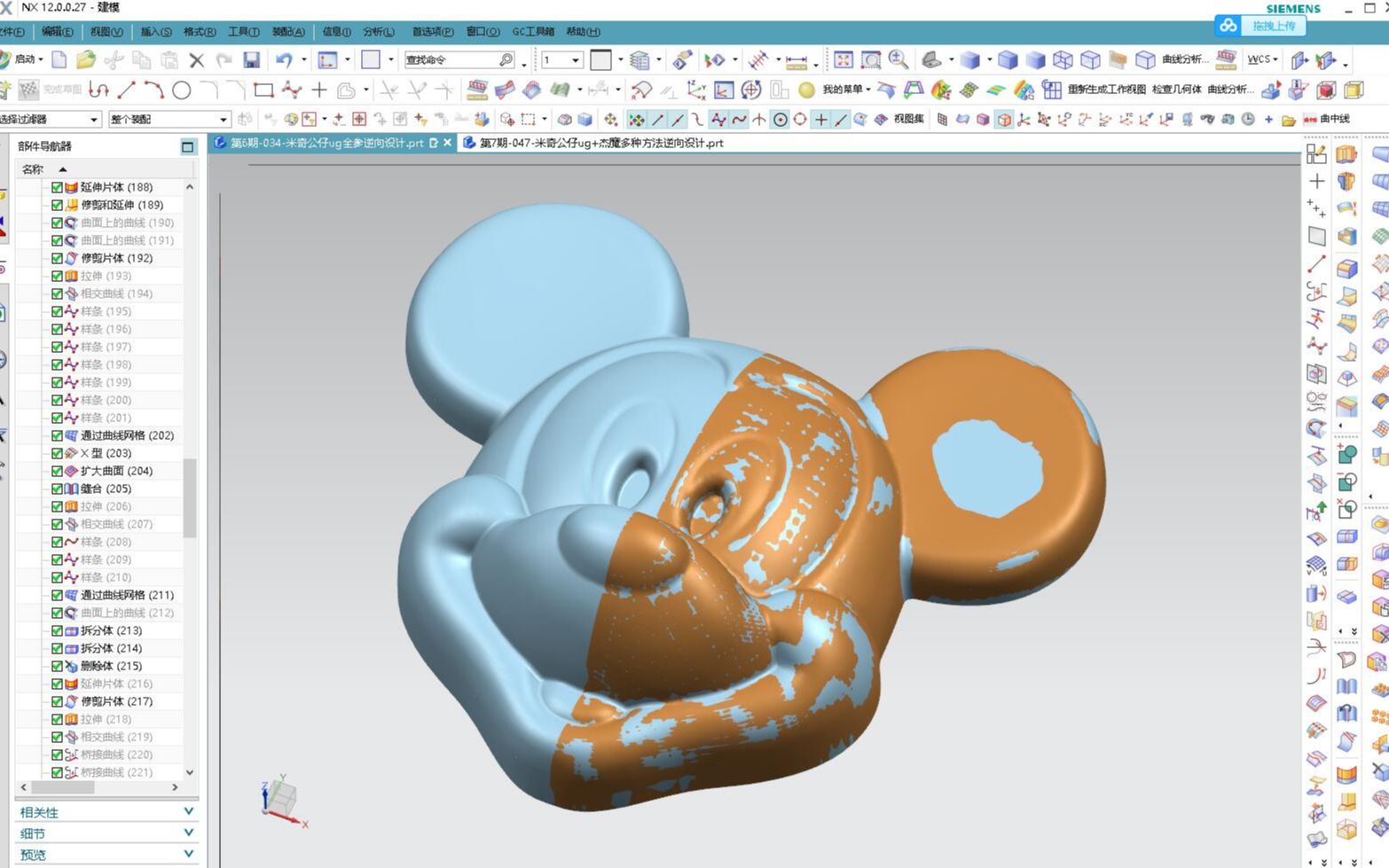Toggle the 修剪片体 (192) checkbox
Viewport: 1389px width, 868px height.
[x=57, y=258]
